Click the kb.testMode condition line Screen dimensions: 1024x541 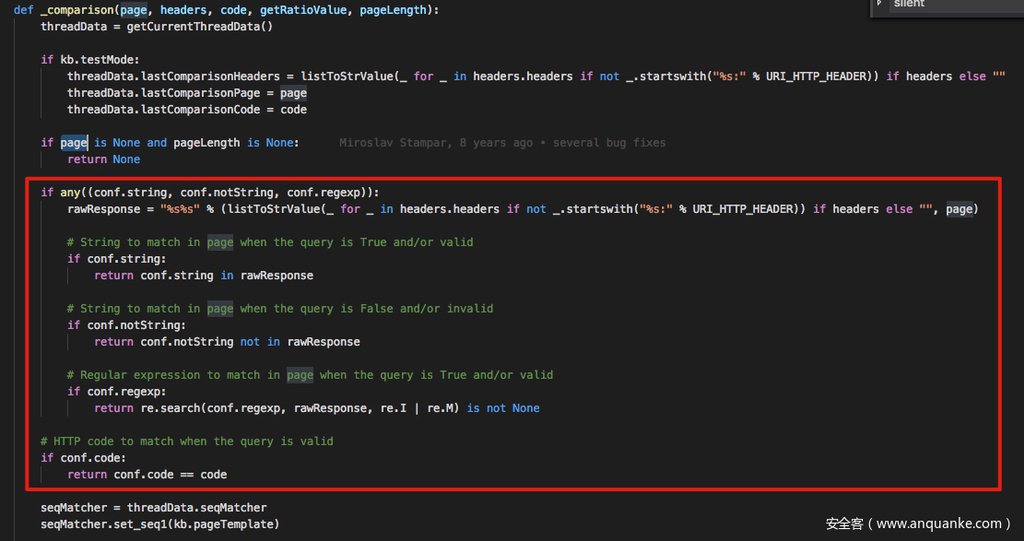point(90,60)
